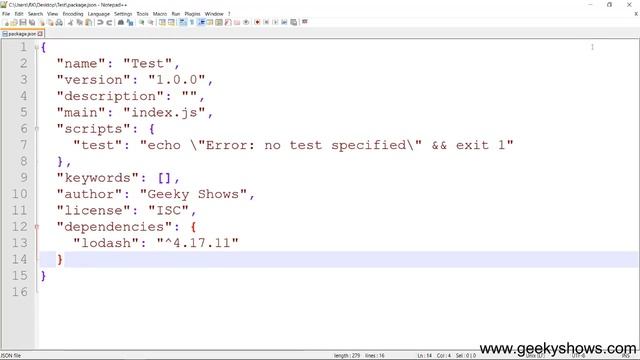The image size is (640, 360).
Task: Collapse the root JSON block at line 1
Action: point(37,48)
